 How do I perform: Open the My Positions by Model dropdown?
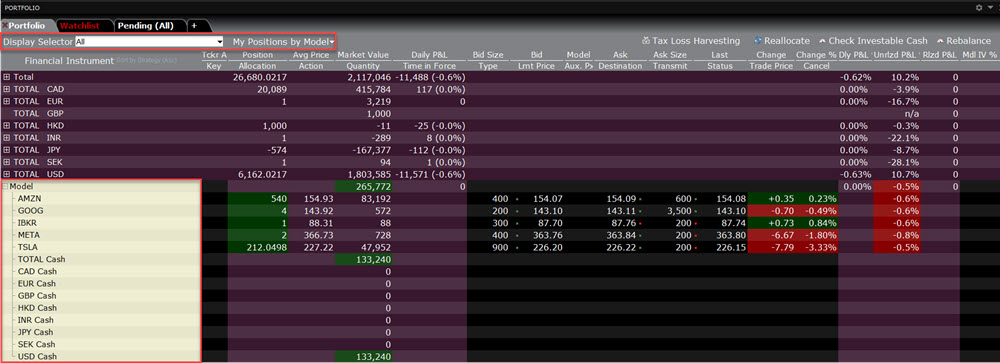click(283, 41)
